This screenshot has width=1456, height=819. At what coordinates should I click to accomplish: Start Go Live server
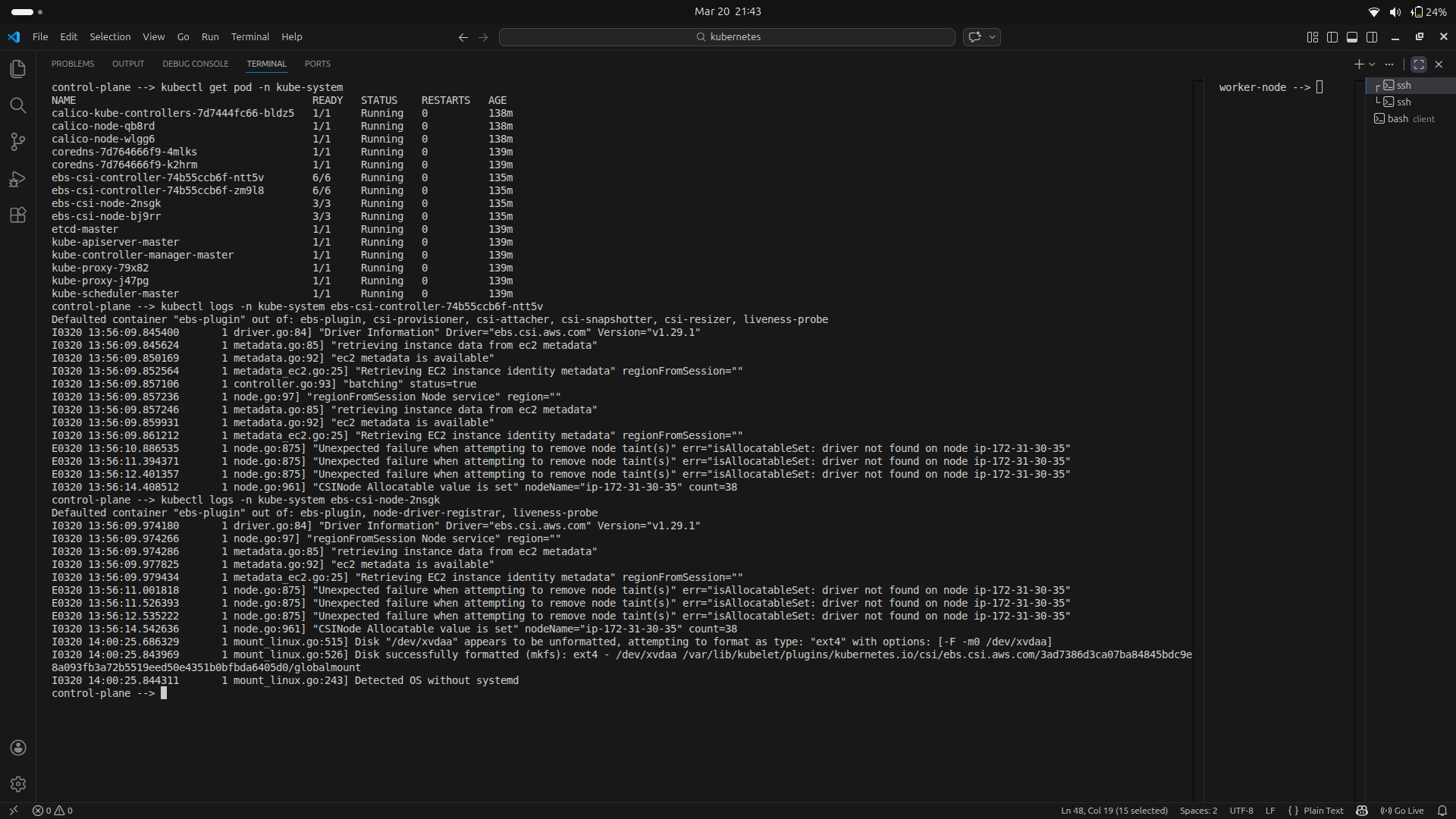click(1402, 811)
